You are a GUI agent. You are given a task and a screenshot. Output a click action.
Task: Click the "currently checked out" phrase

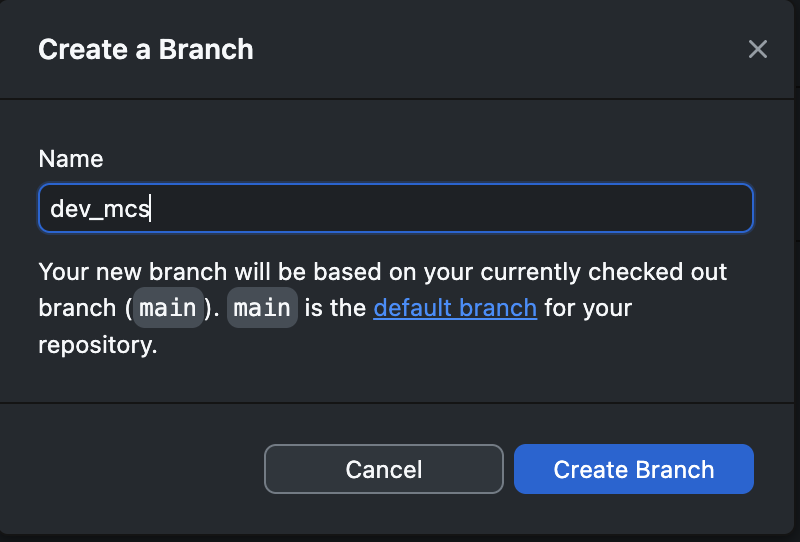point(550,271)
